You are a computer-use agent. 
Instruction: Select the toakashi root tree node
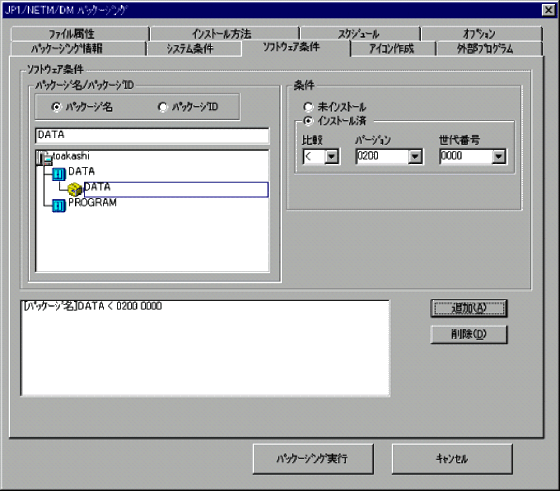pos(71,156)
